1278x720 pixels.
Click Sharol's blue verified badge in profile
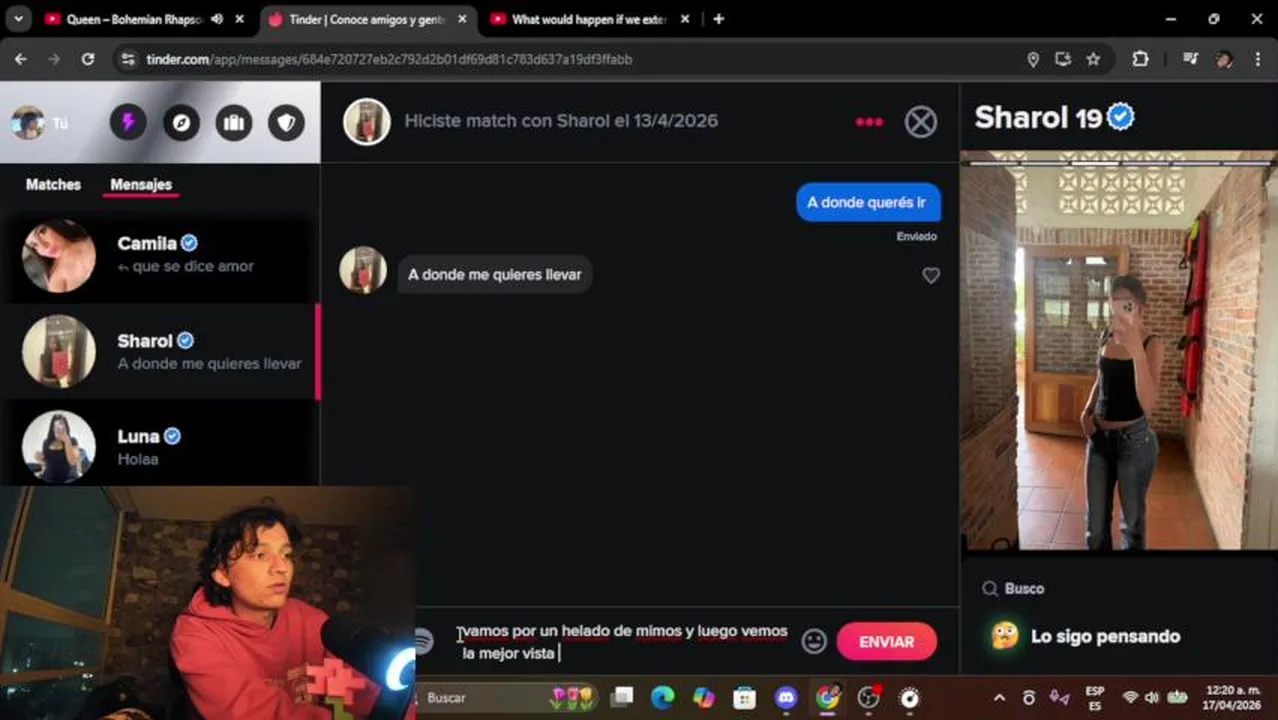pos(1121,117)
